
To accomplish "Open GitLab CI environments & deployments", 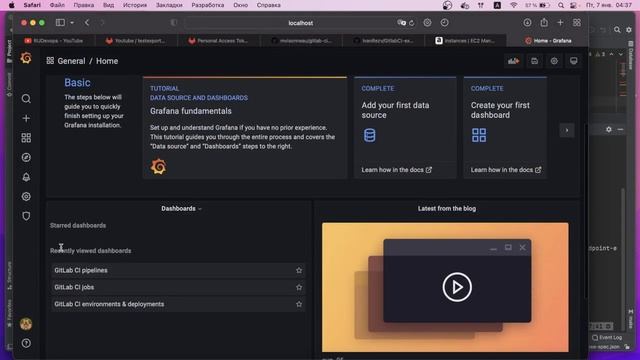I will pos(109,304).
